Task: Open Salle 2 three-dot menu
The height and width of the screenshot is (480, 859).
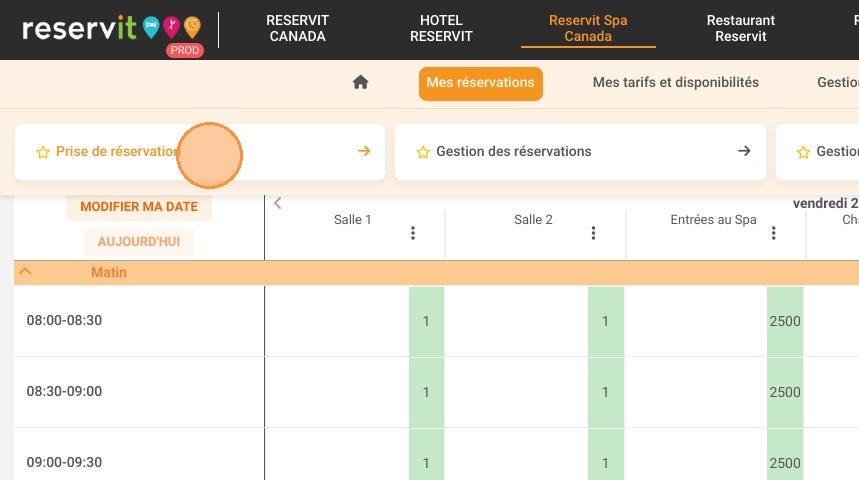Action: tap(593, 233)
